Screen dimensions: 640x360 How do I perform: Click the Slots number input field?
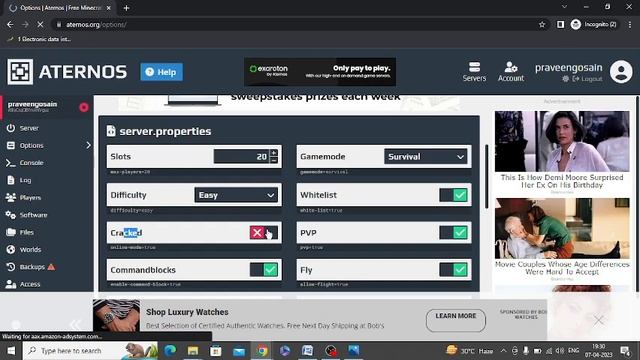tap(241, 157)
